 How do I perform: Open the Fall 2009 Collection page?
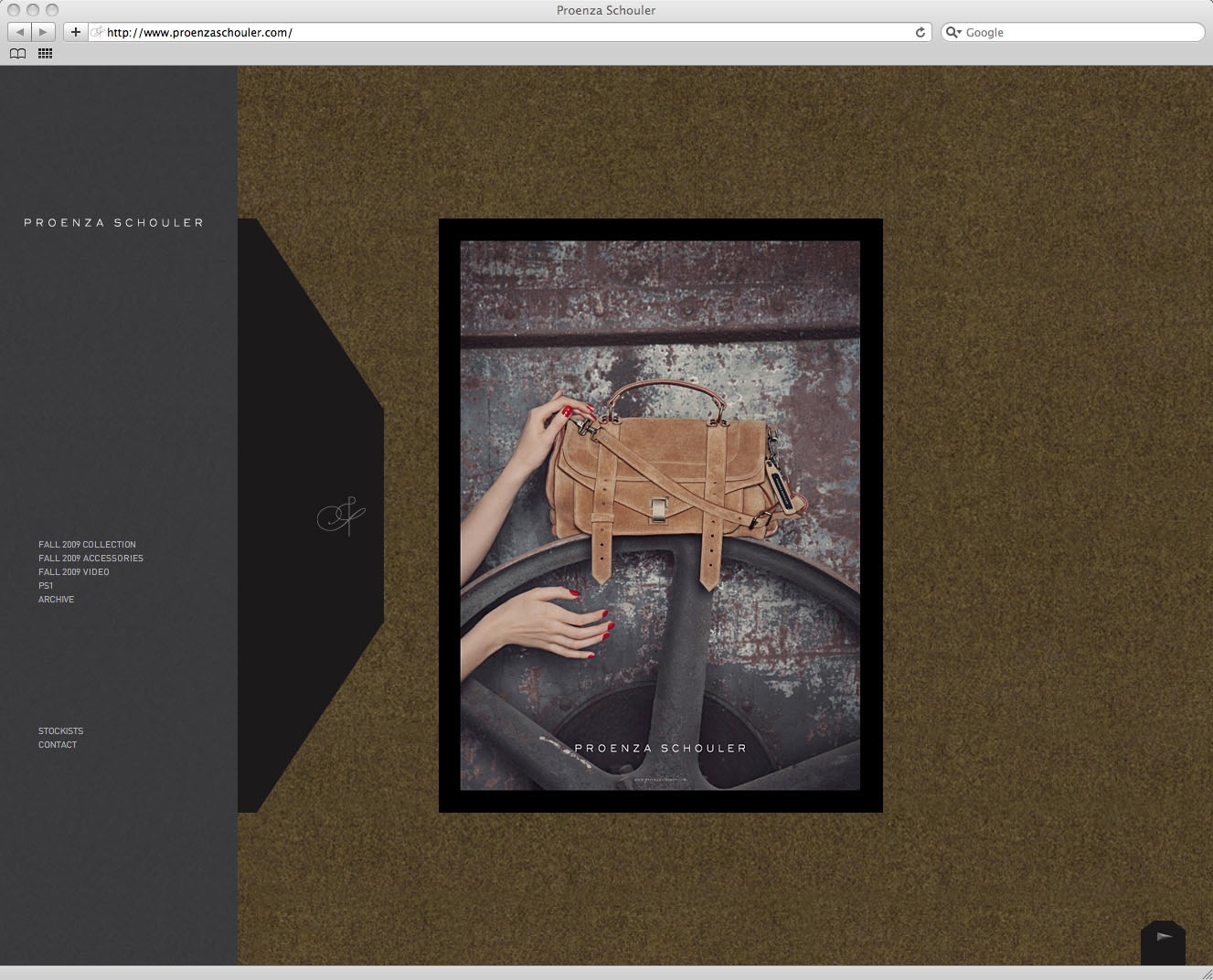tap(87, 545)
